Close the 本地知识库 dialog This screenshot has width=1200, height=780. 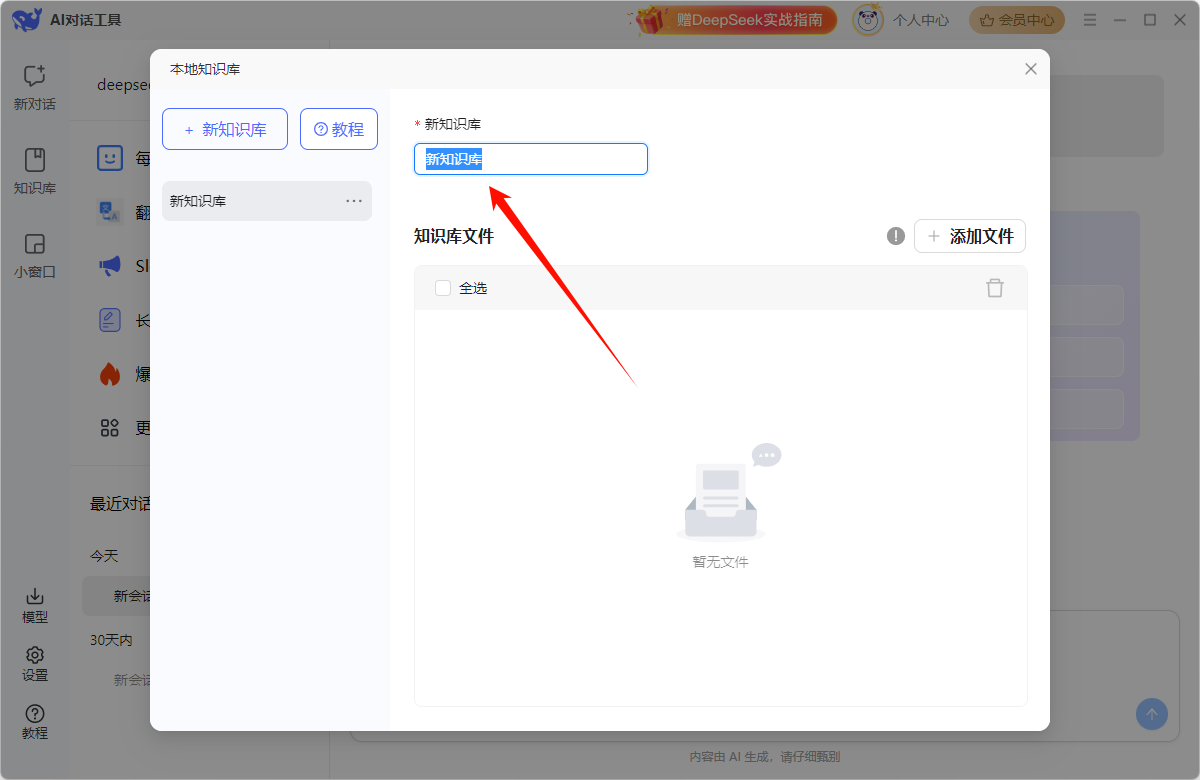click(x=1031, y=69)
